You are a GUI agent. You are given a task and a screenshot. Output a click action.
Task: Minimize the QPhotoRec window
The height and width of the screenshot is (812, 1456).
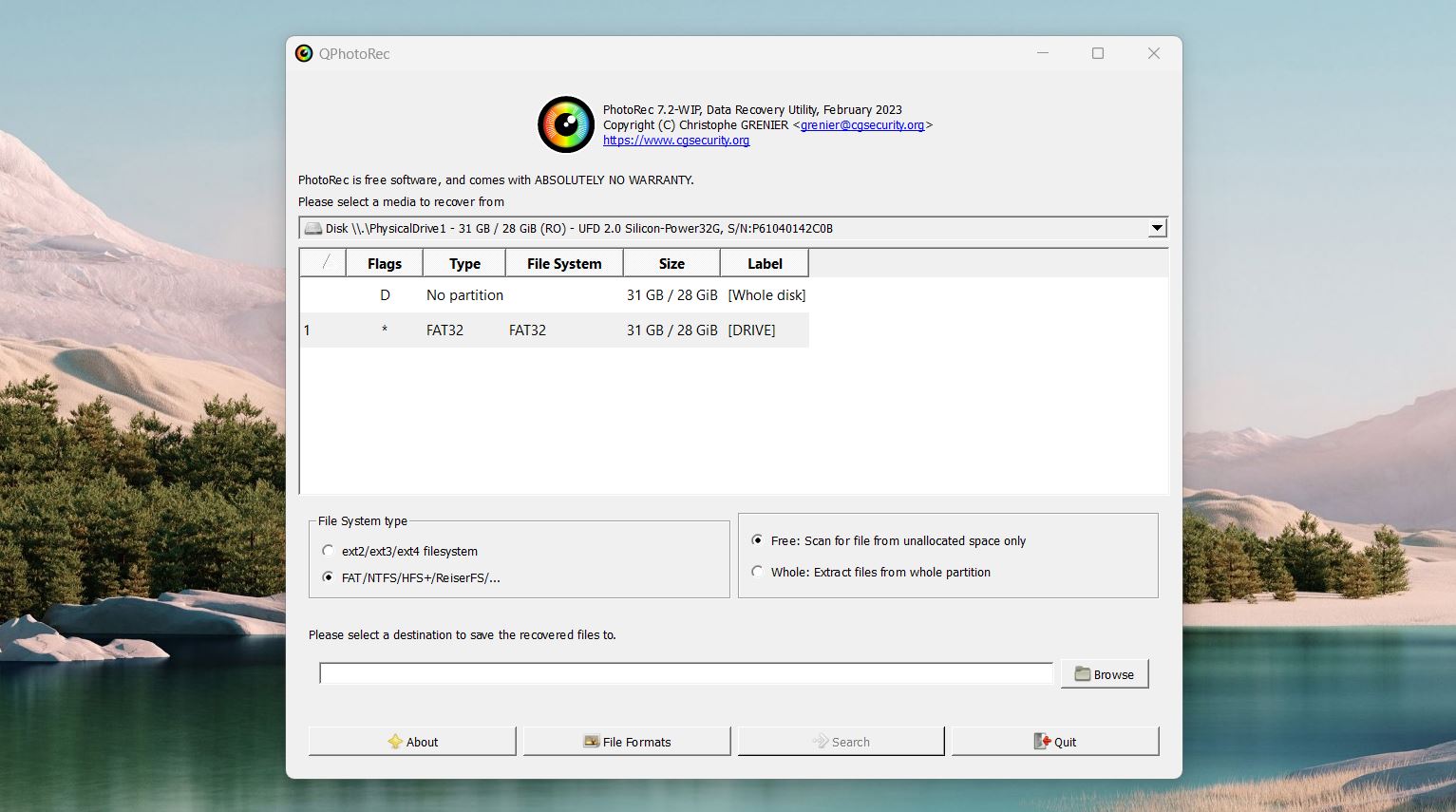click(1043, 53)
